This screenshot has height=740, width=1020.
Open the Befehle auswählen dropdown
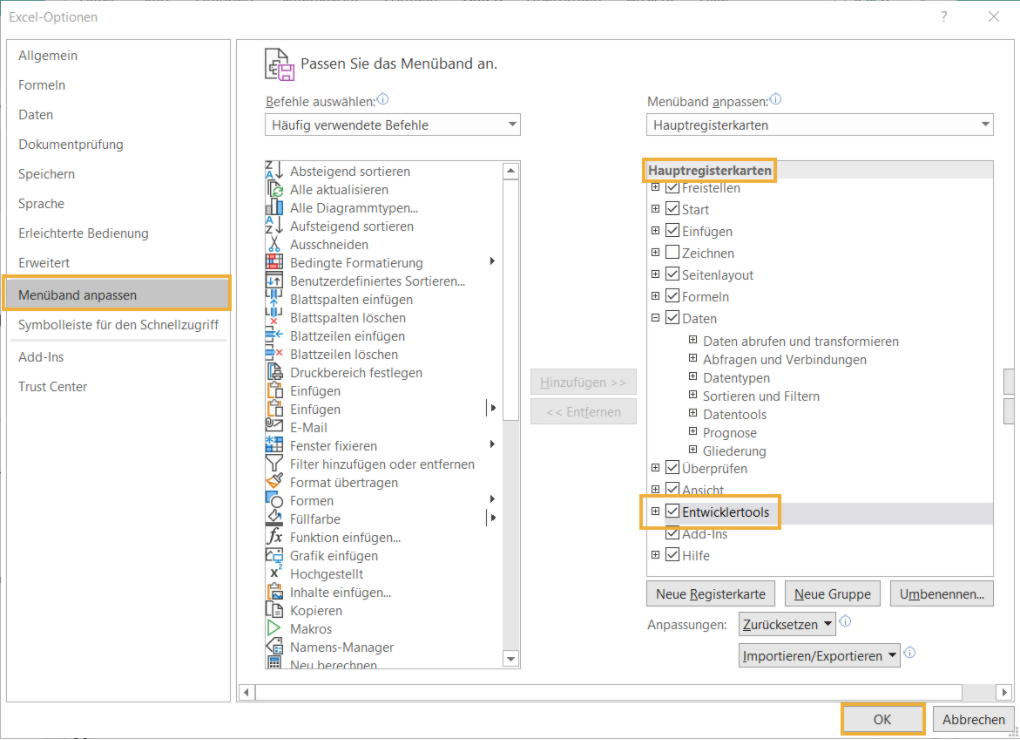393,125
